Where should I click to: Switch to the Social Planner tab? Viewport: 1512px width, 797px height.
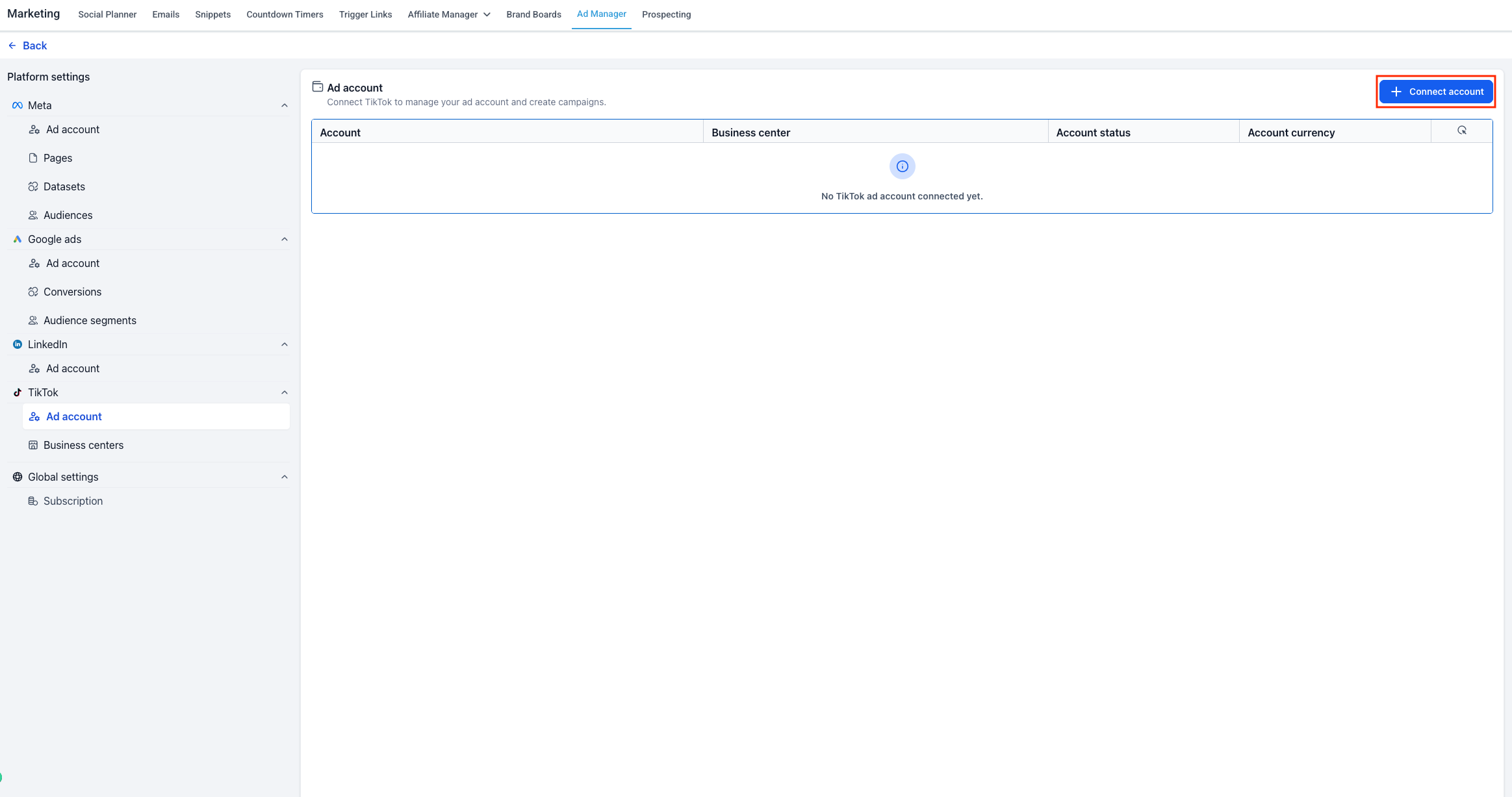coord(107,14)
